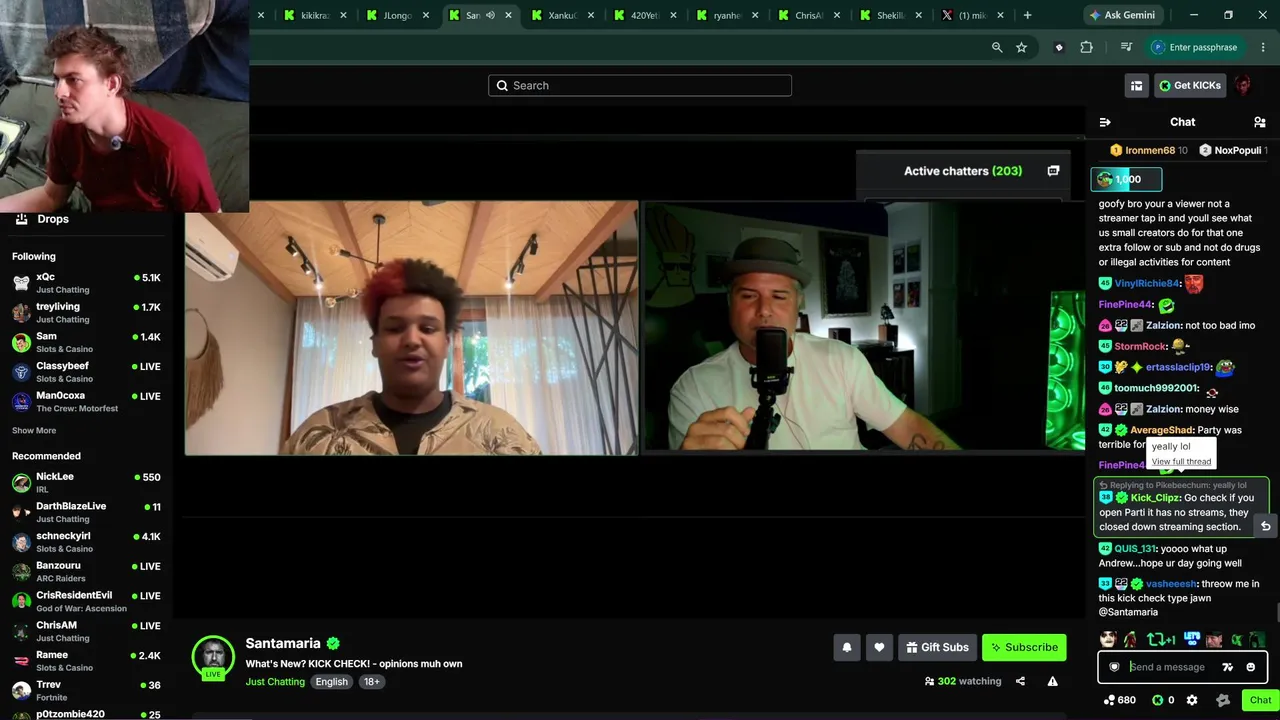Viewport: 1280px width, 720px height.
Task: Pop out the Active chatters panel
Action: (1053, 171)
